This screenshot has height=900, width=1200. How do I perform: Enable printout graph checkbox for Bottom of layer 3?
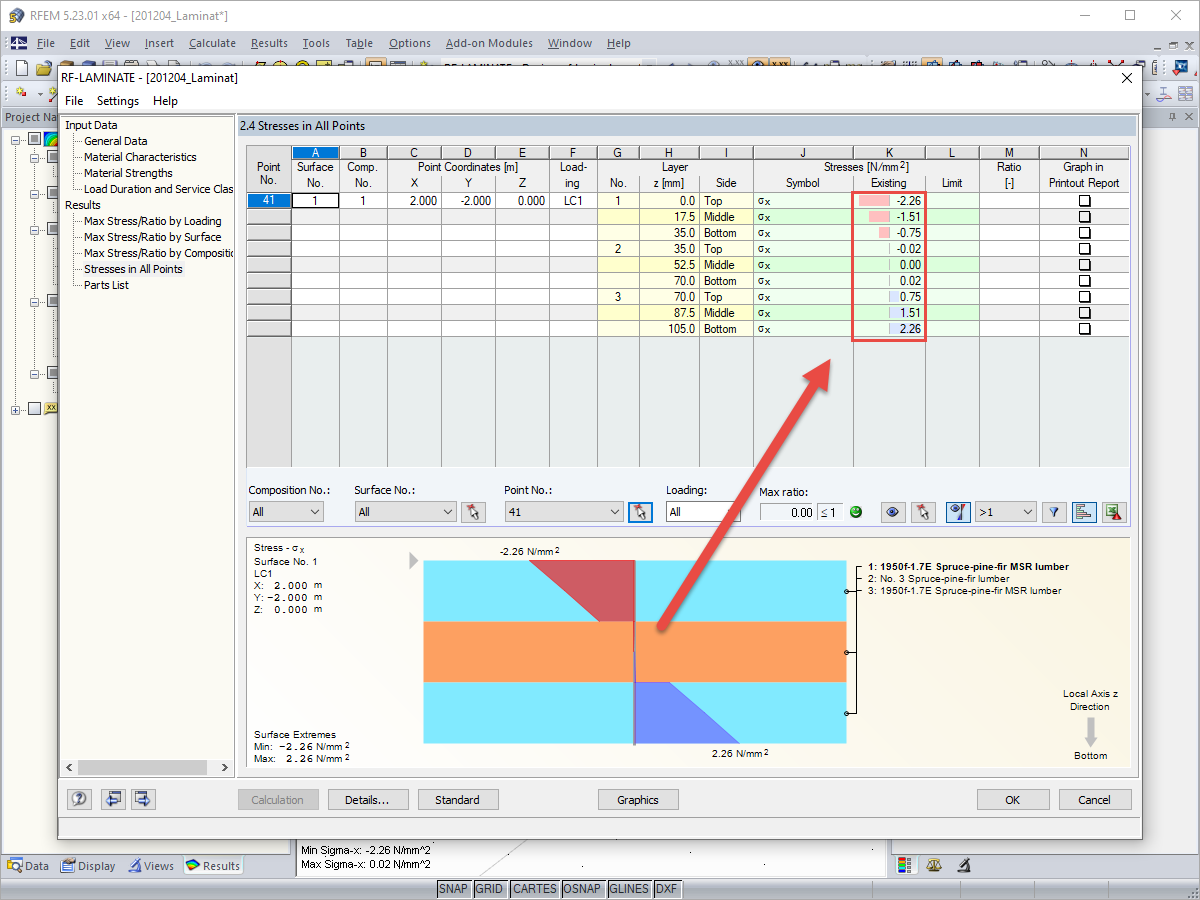1084,328
